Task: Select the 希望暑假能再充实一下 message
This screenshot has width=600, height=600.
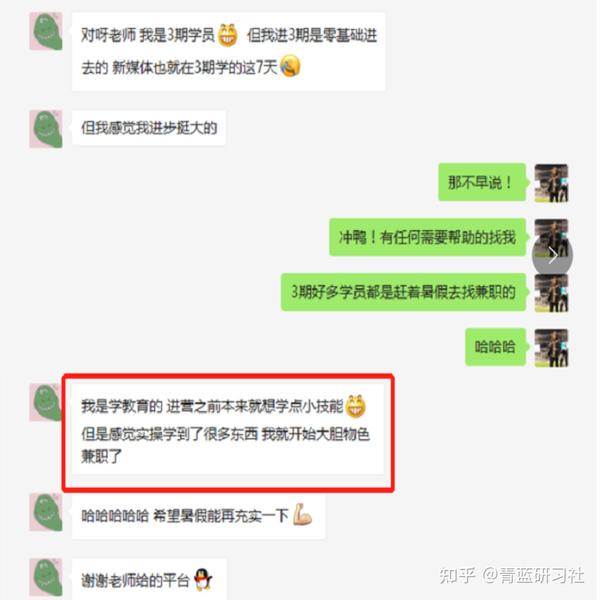Action: tap(199, 516)
